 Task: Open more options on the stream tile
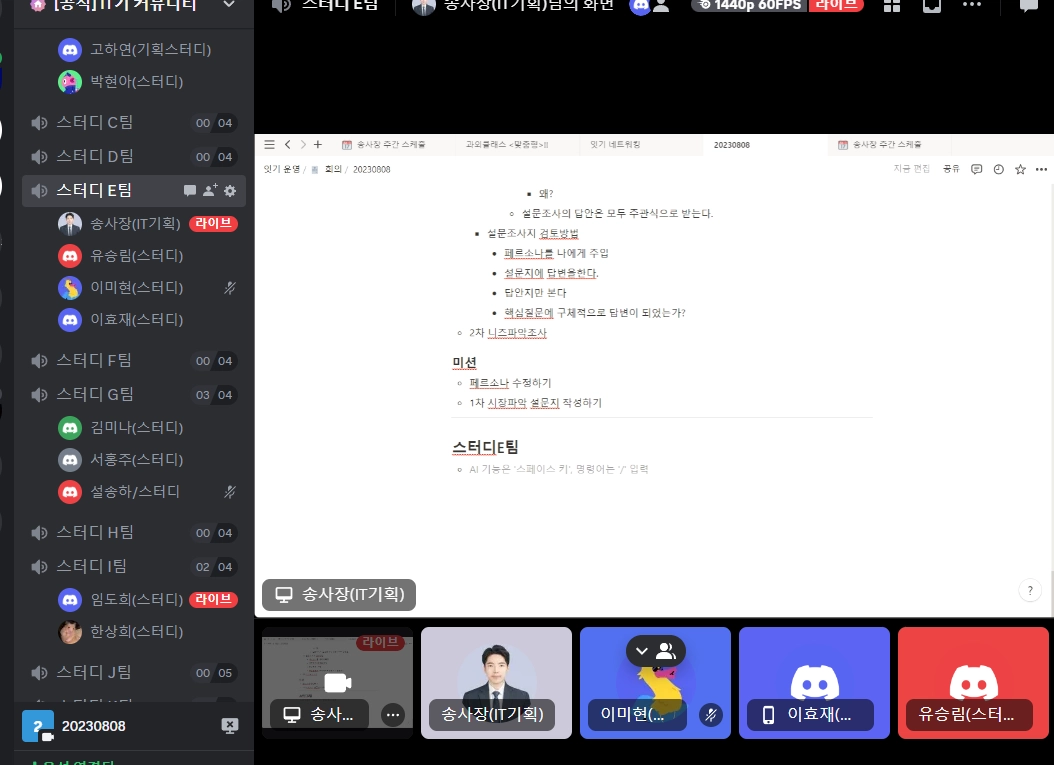point(393,715)
